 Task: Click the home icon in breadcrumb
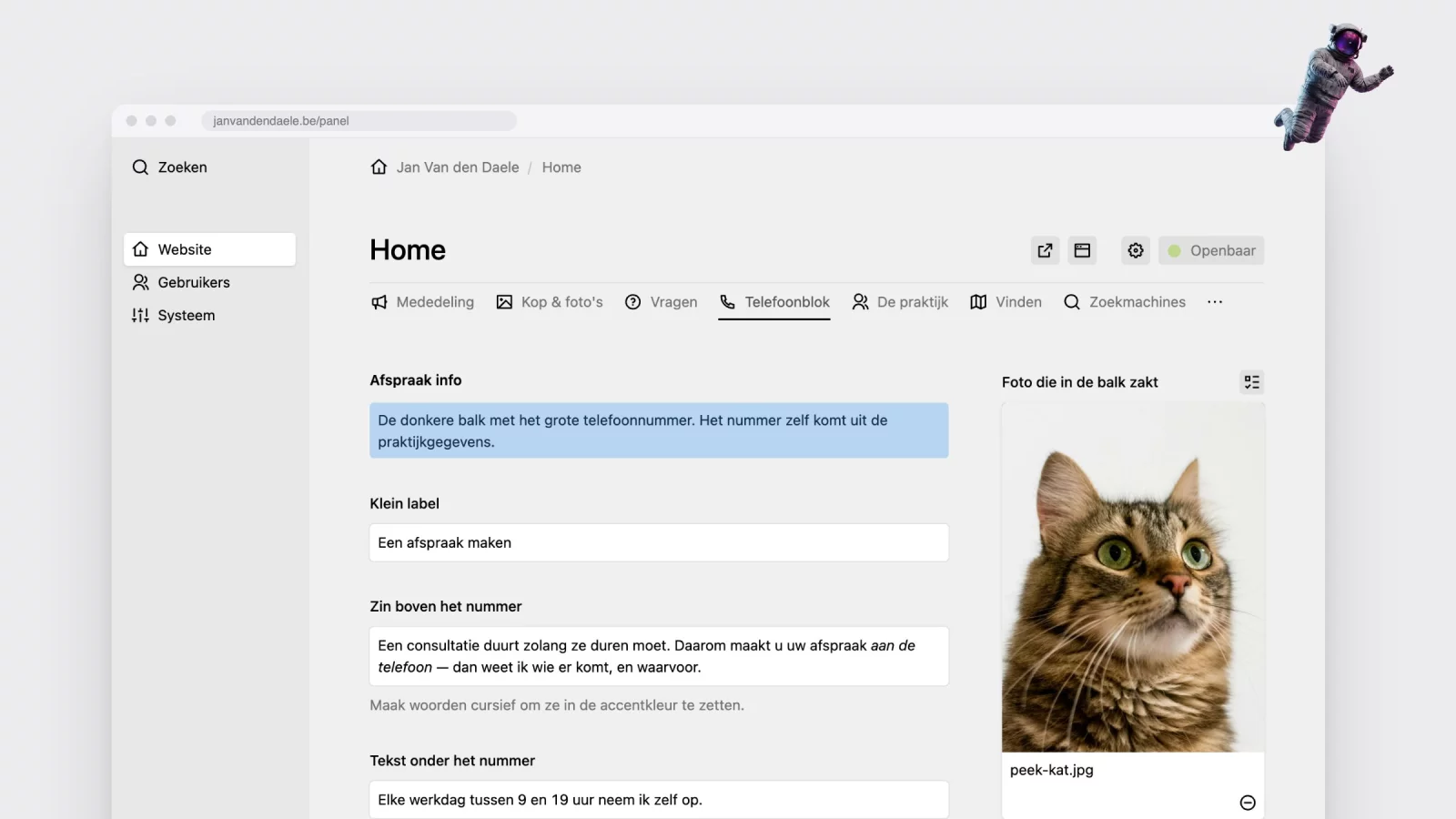point(379,167)
